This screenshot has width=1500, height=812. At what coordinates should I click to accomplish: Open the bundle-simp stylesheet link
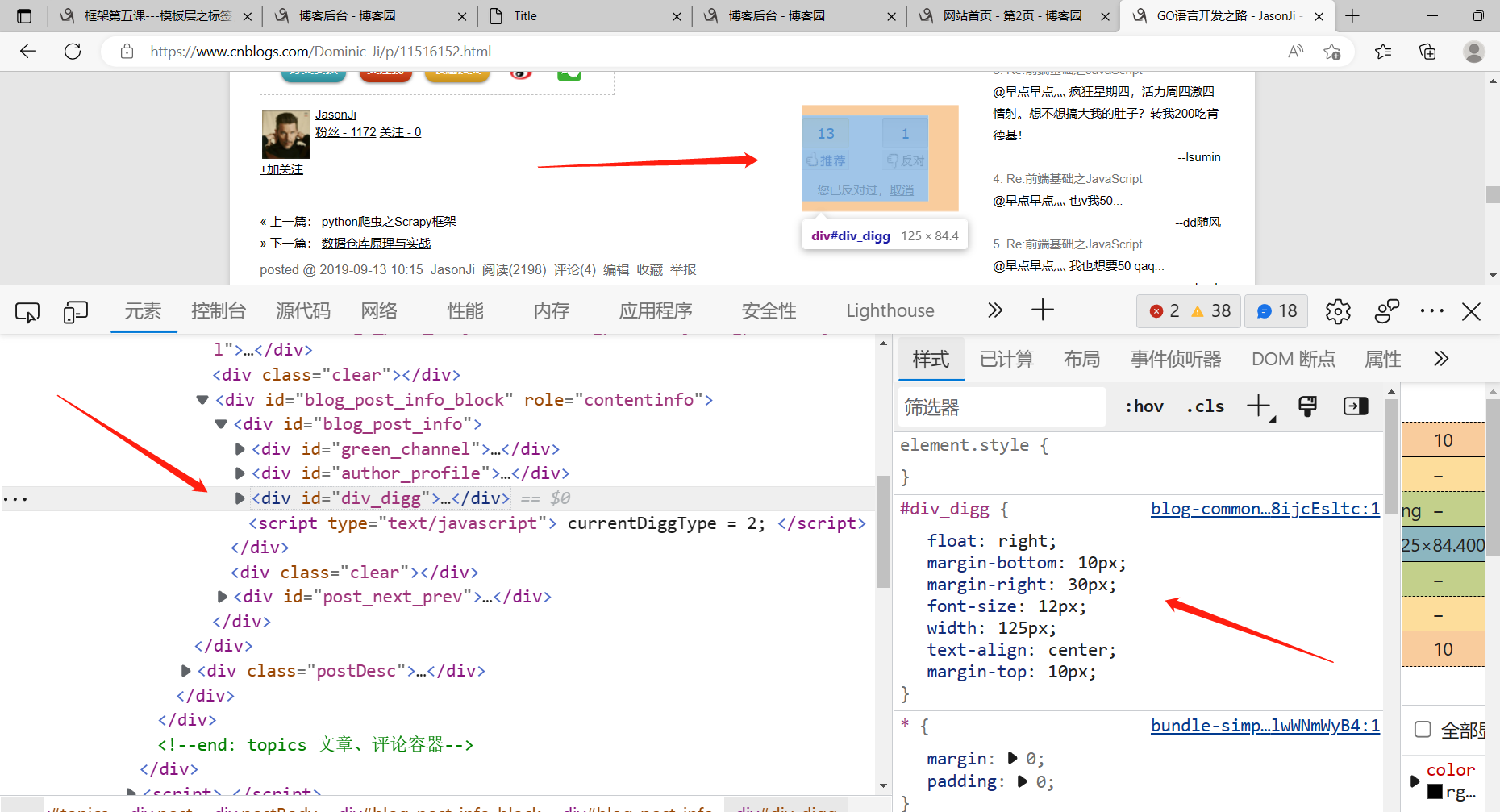tap(1265, 726)
